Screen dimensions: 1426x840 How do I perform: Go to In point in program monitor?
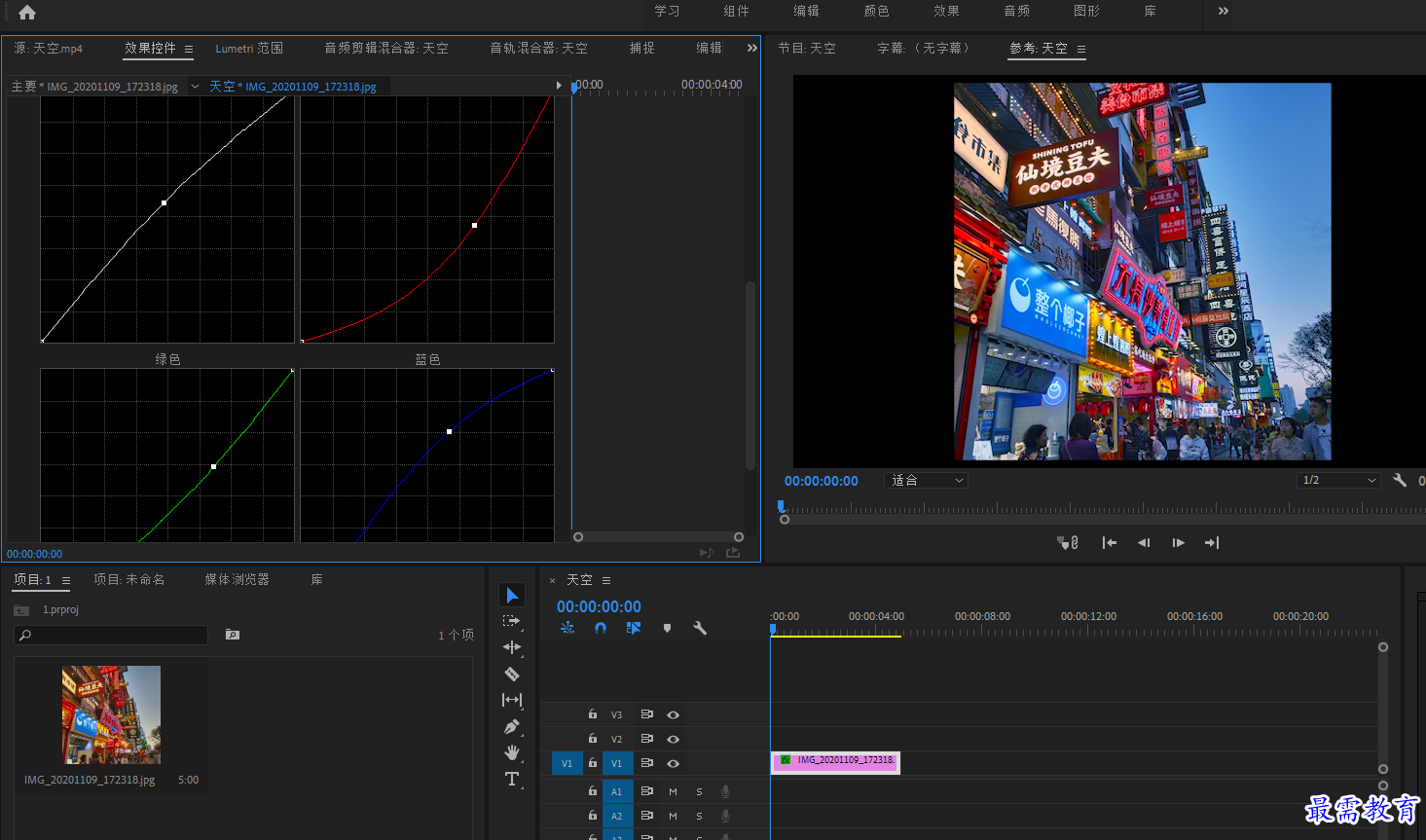tap(1109, 543)
